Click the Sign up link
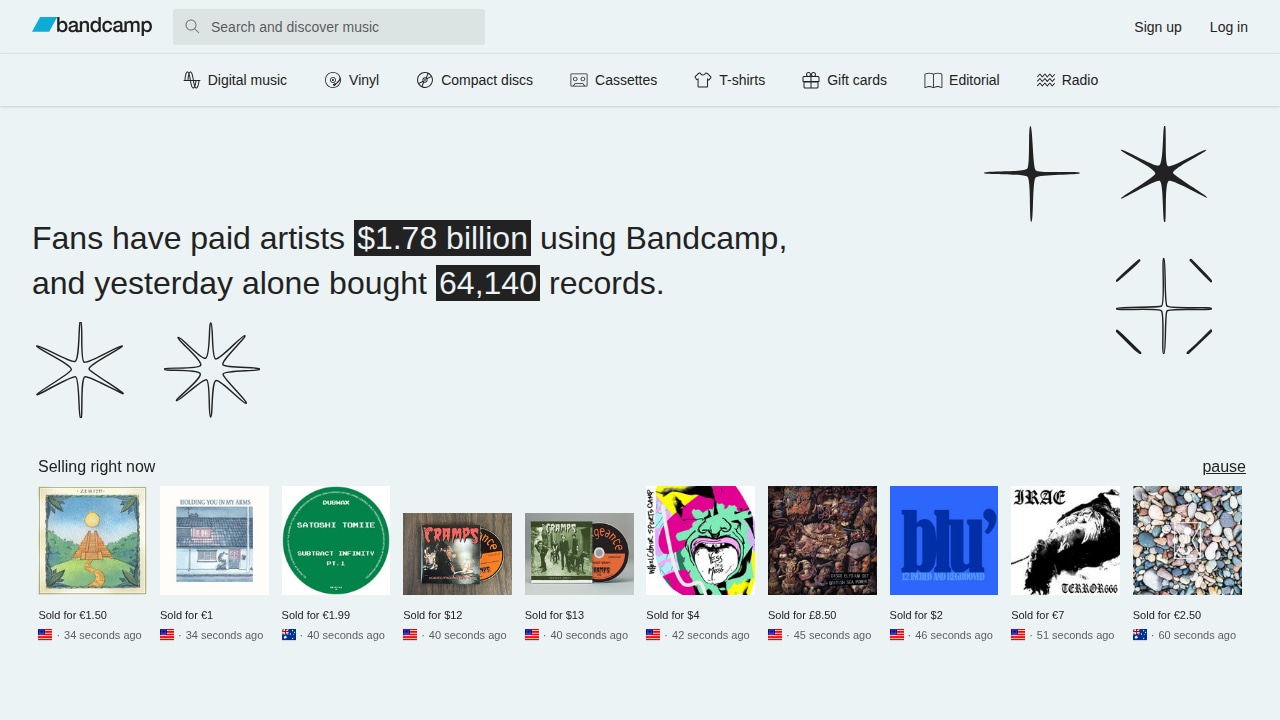This screenshot has width=1280, height=720. [1158, 27]
